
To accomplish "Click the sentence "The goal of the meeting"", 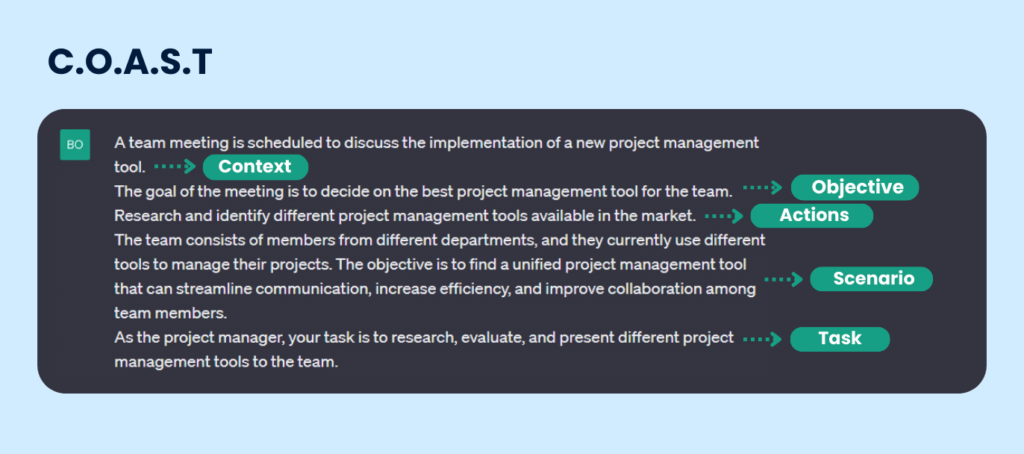I will (x=424, y=191).
